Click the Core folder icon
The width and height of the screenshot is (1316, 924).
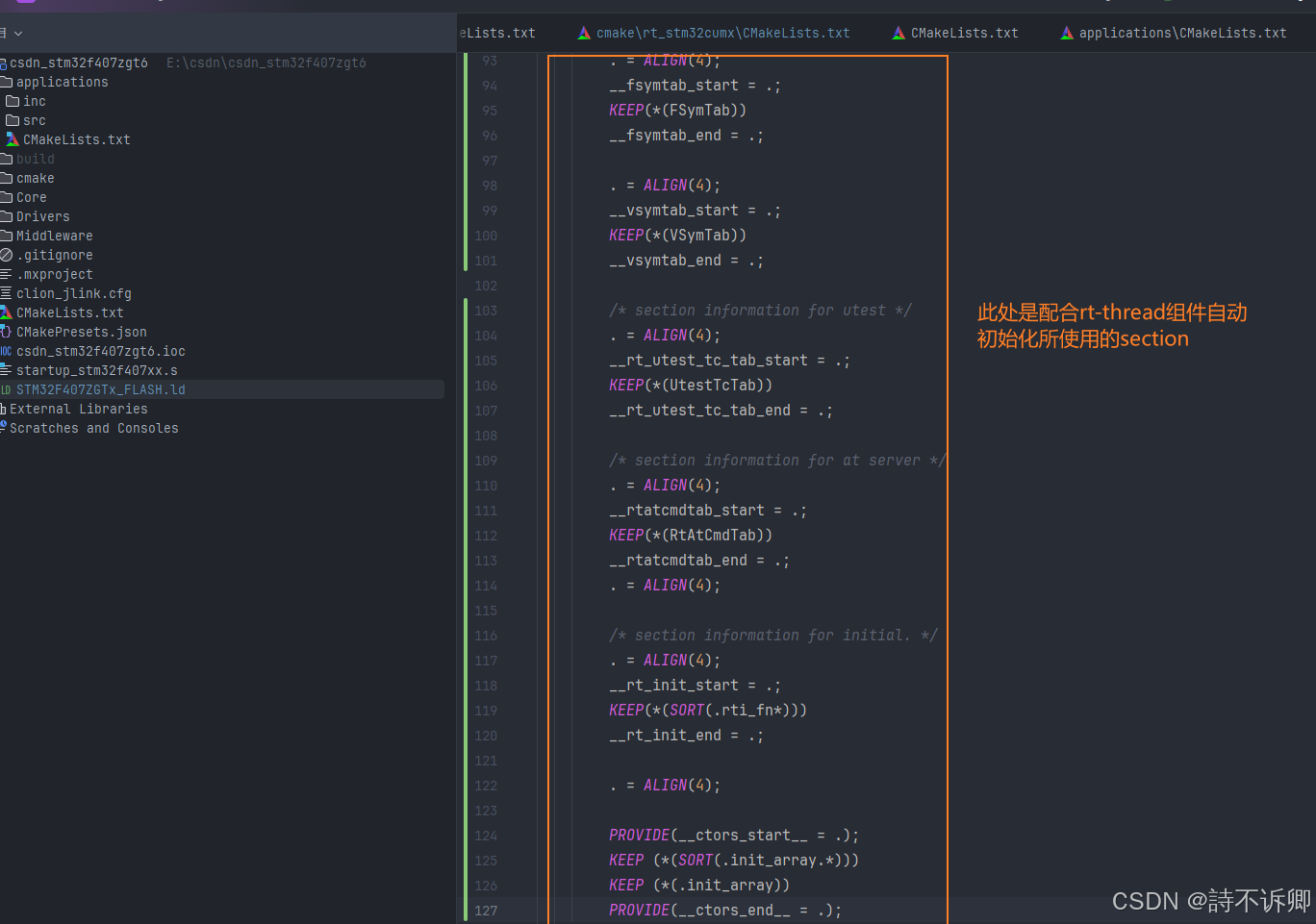coord(6,197)
